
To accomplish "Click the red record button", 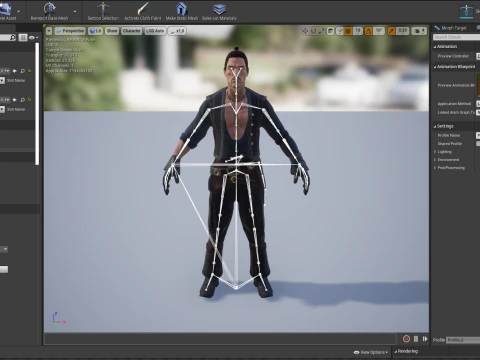I will (406, 339).
